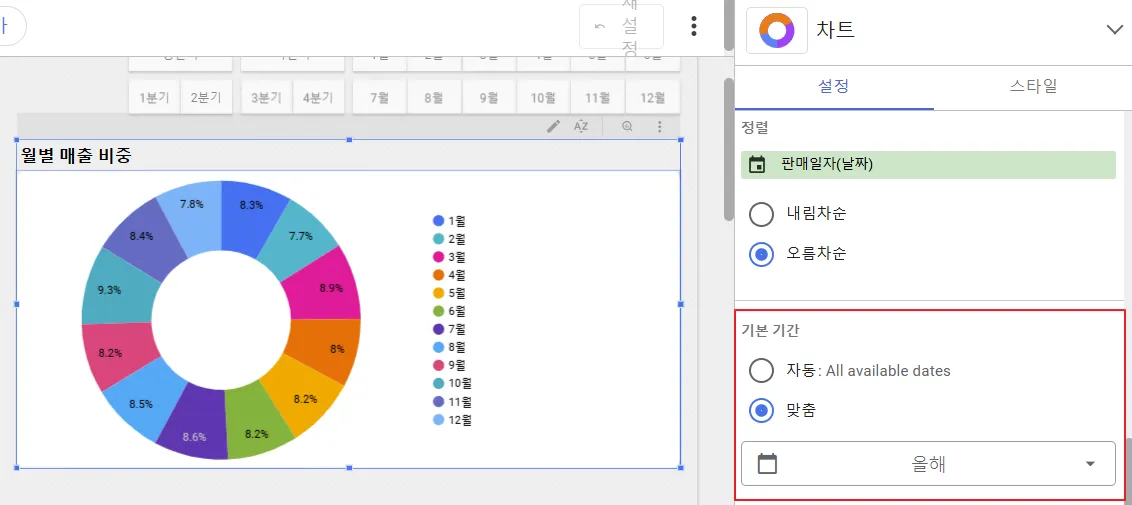Click the 9월 filter button

(489, 97)
